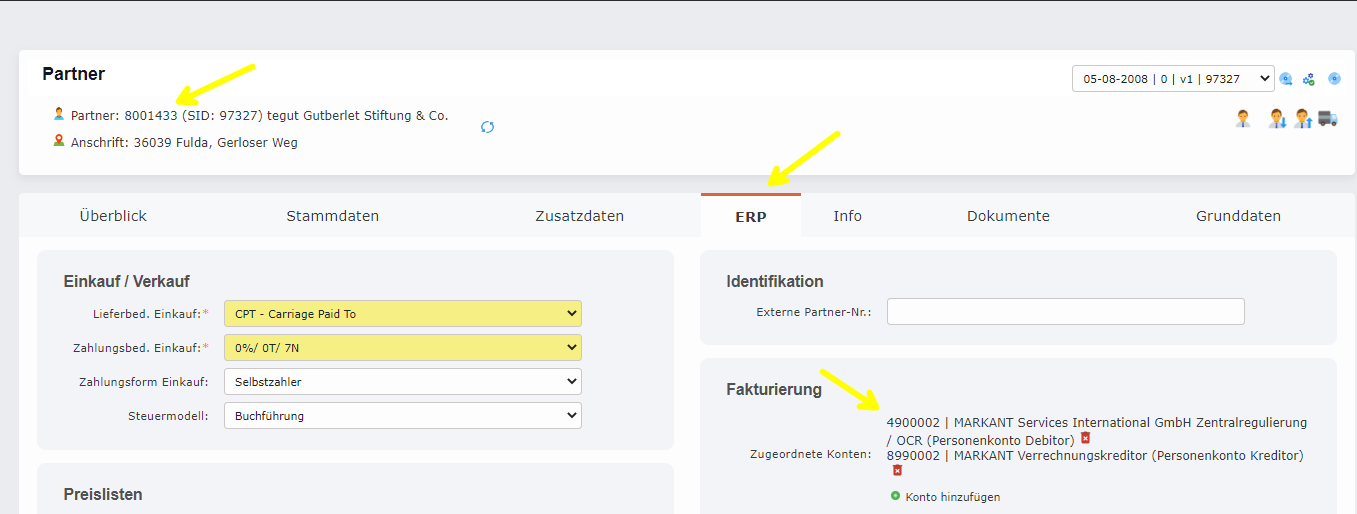This screenshot has height=514, width=1357.
Task: Focus the Externe Partner-Nr. input field
Action: pos(1065,312)
